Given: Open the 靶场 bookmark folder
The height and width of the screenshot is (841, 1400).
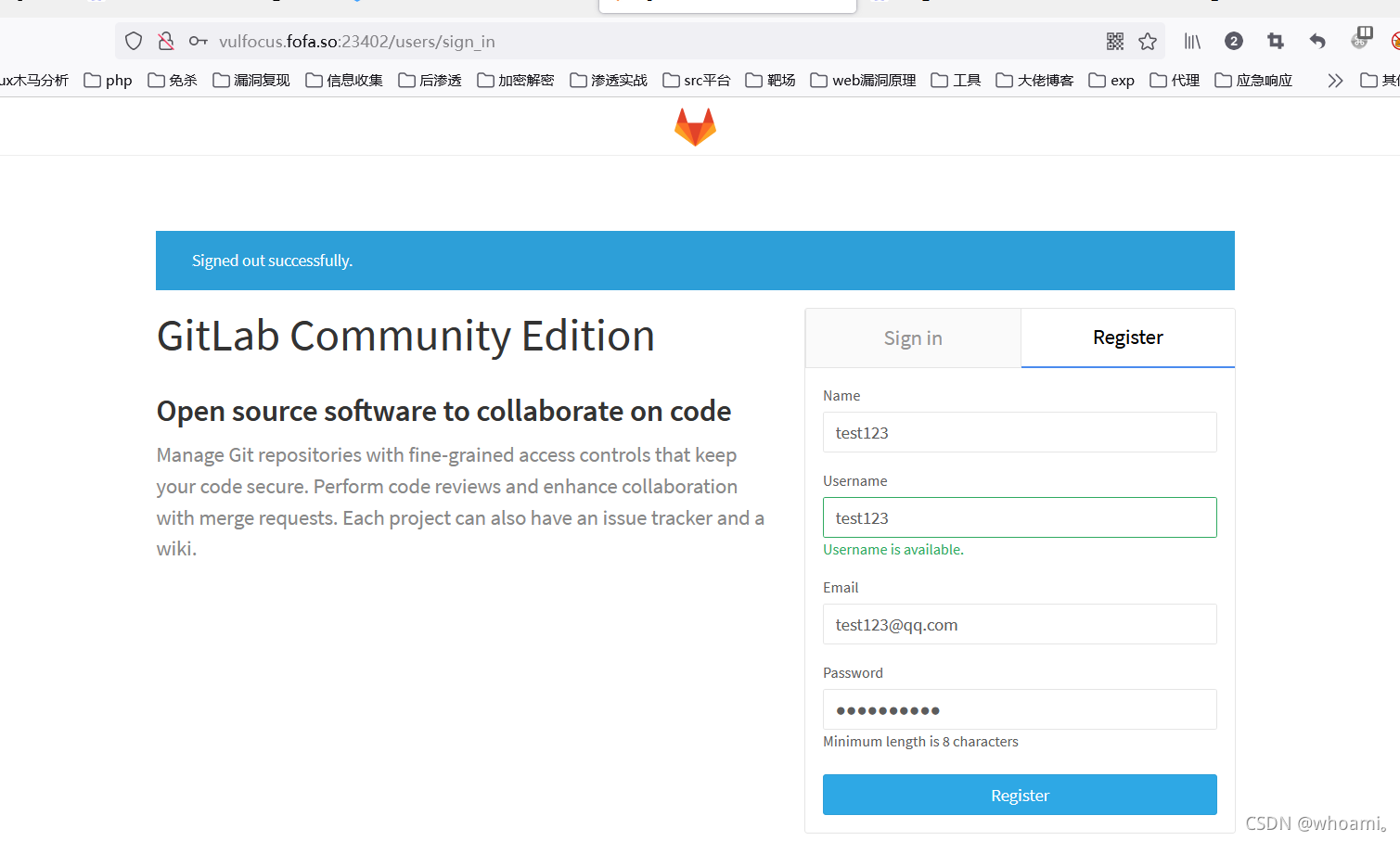Looking at the screenshot, I should tap(771, 81).
